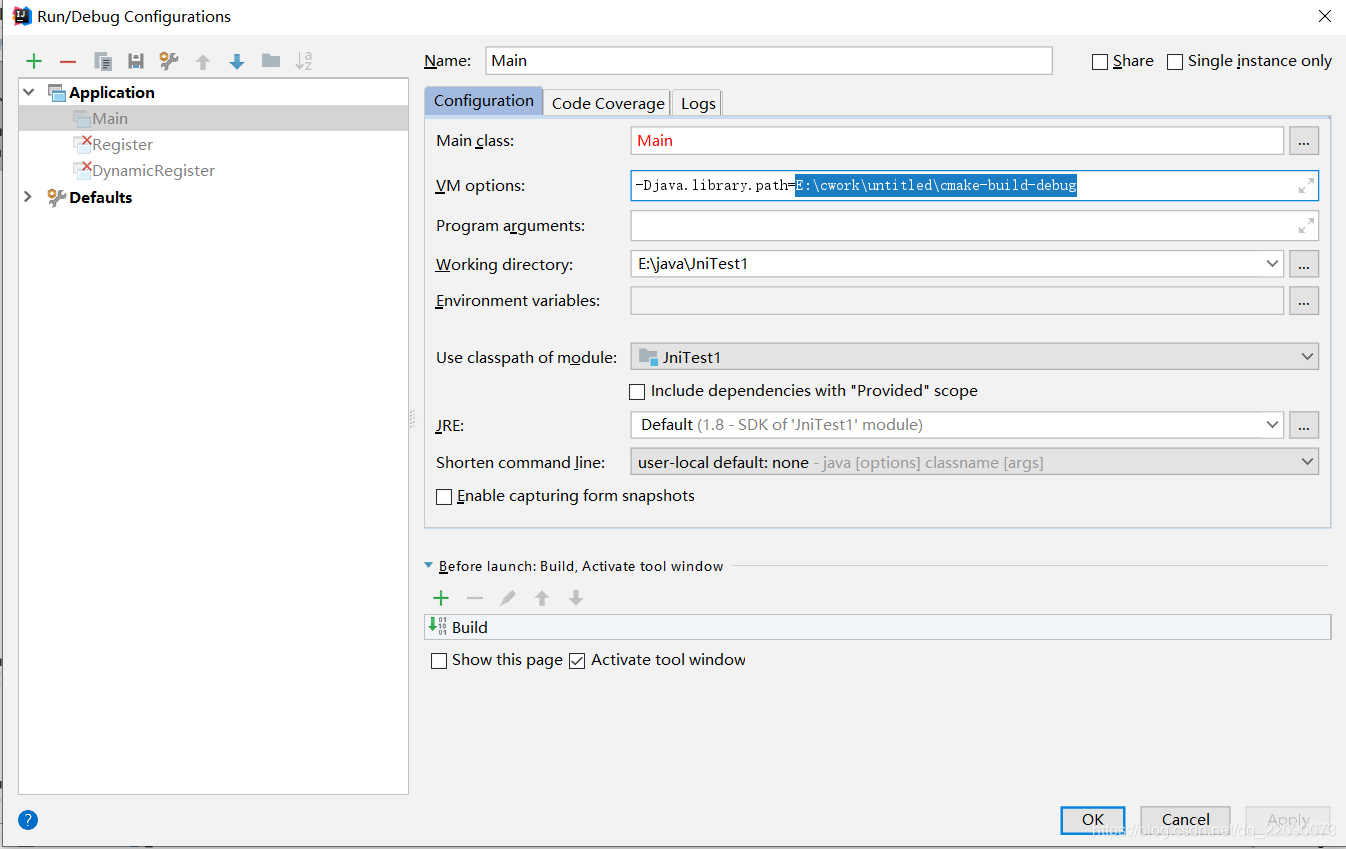Expand Program arguments field editor
1346x849 pixels.
1306,226
